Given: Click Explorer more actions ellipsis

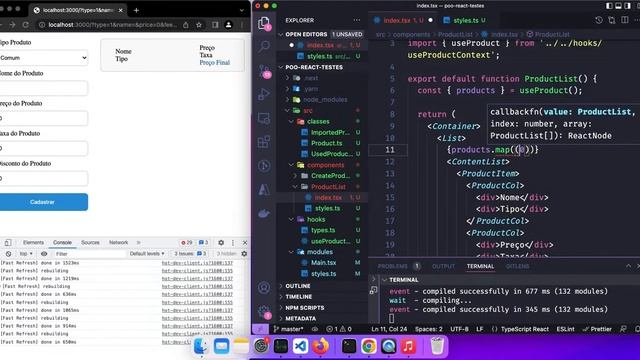Looking at the screenshot, I should 357,20.
